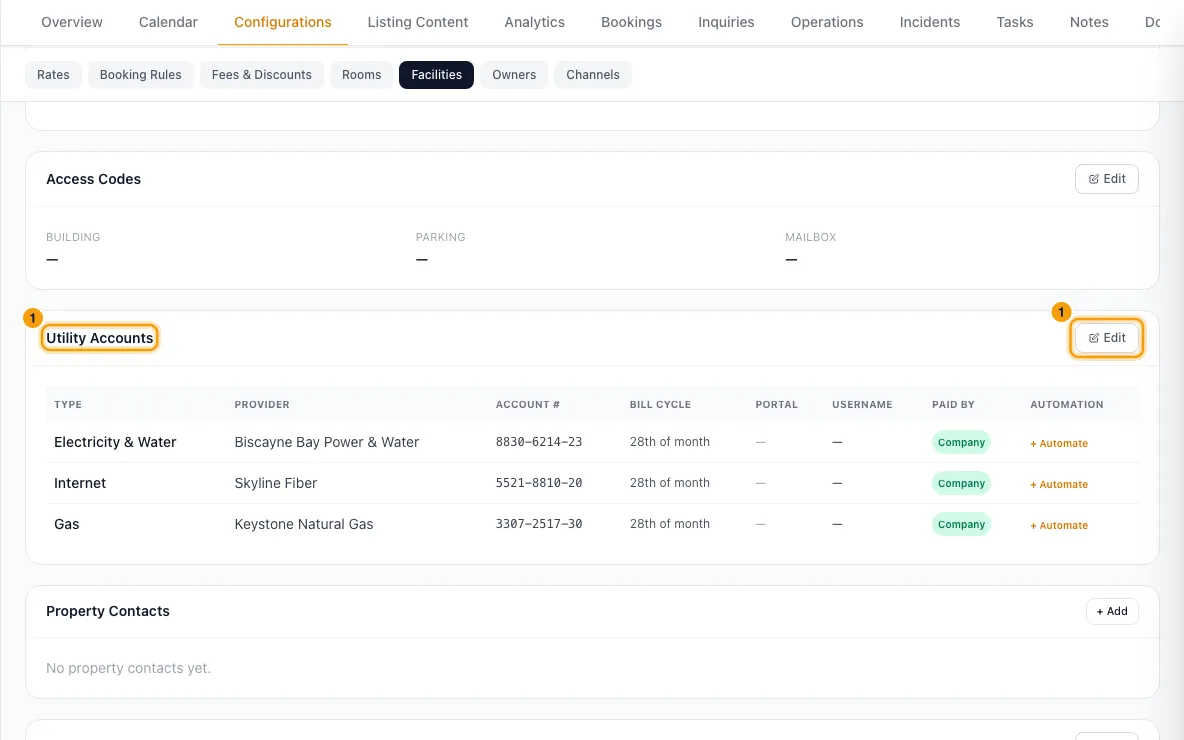Click provider Biscayne Bay Power & Water
The width and height of the screenshot is (1184, 740).
(x=326, y=442)
